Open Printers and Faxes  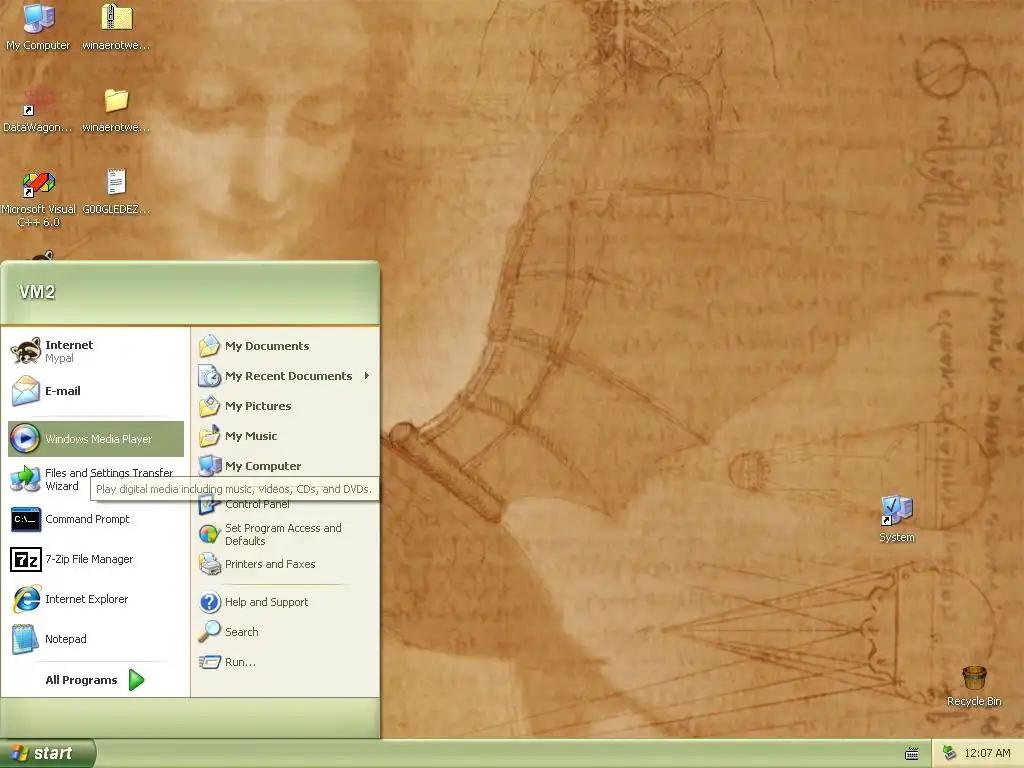point(286,564)
